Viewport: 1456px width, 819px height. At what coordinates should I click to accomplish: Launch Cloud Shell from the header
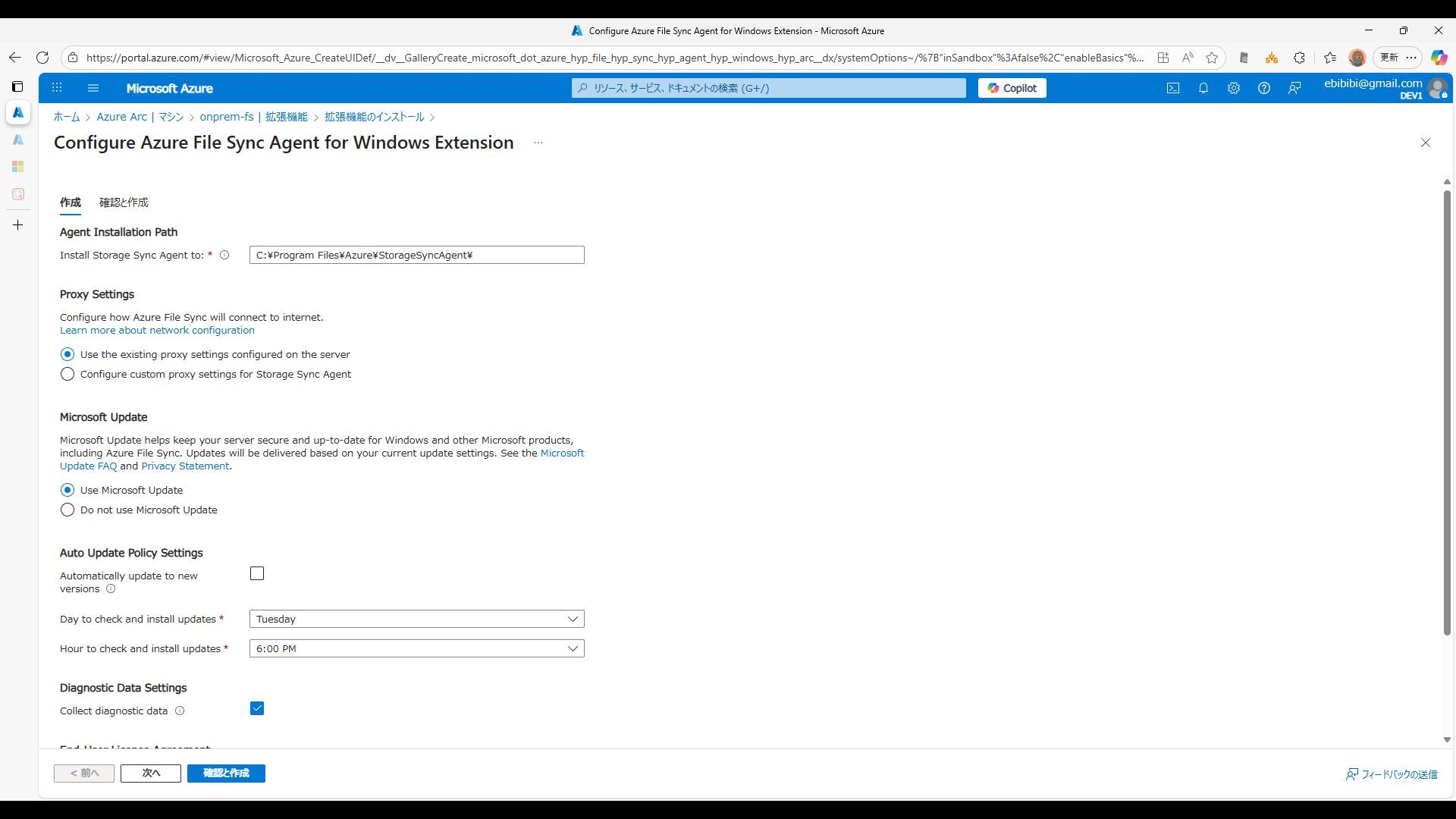click(x=1173, y=88)
